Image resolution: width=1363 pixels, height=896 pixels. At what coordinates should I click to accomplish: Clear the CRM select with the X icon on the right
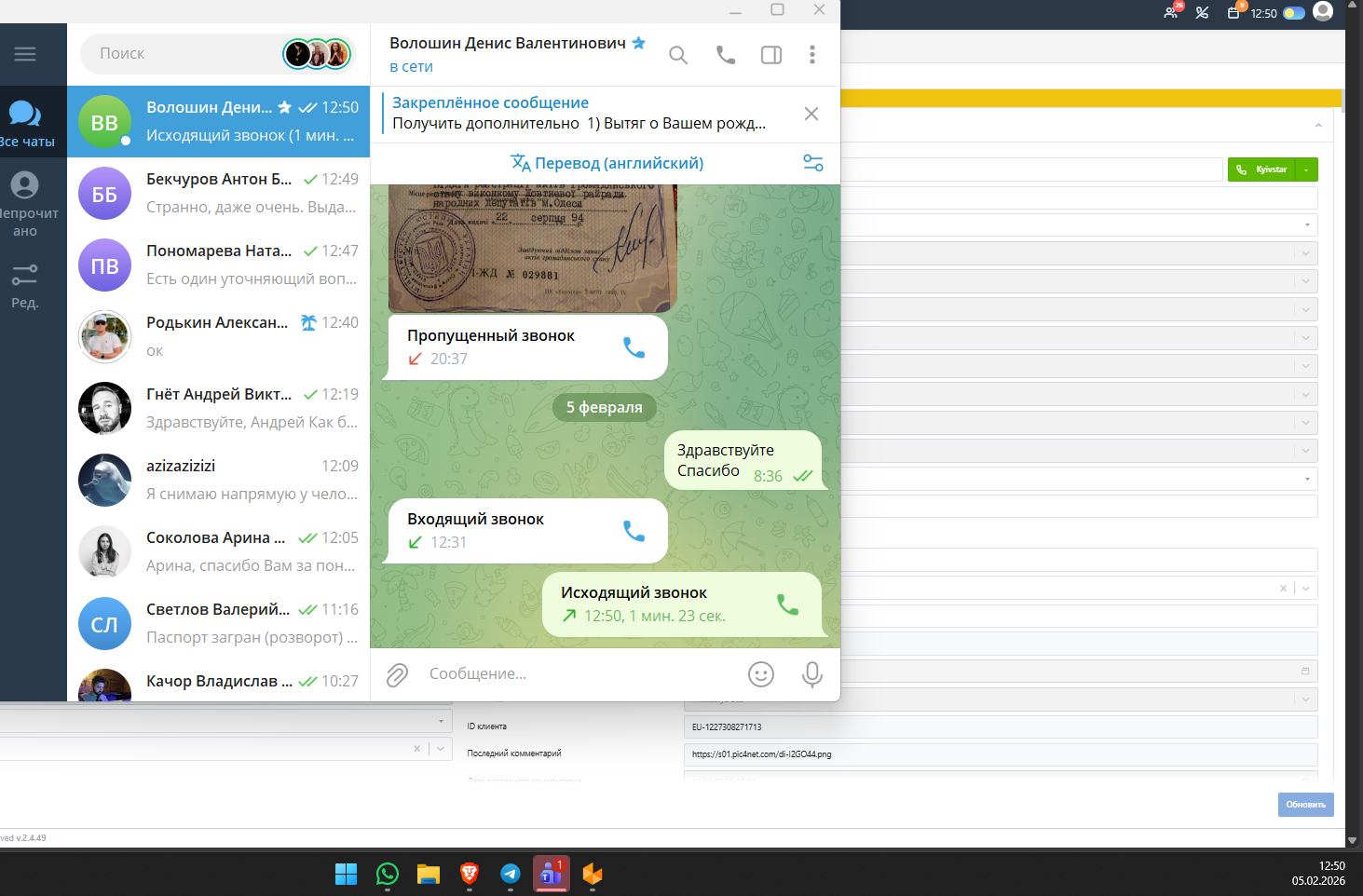pos(1283,588)
